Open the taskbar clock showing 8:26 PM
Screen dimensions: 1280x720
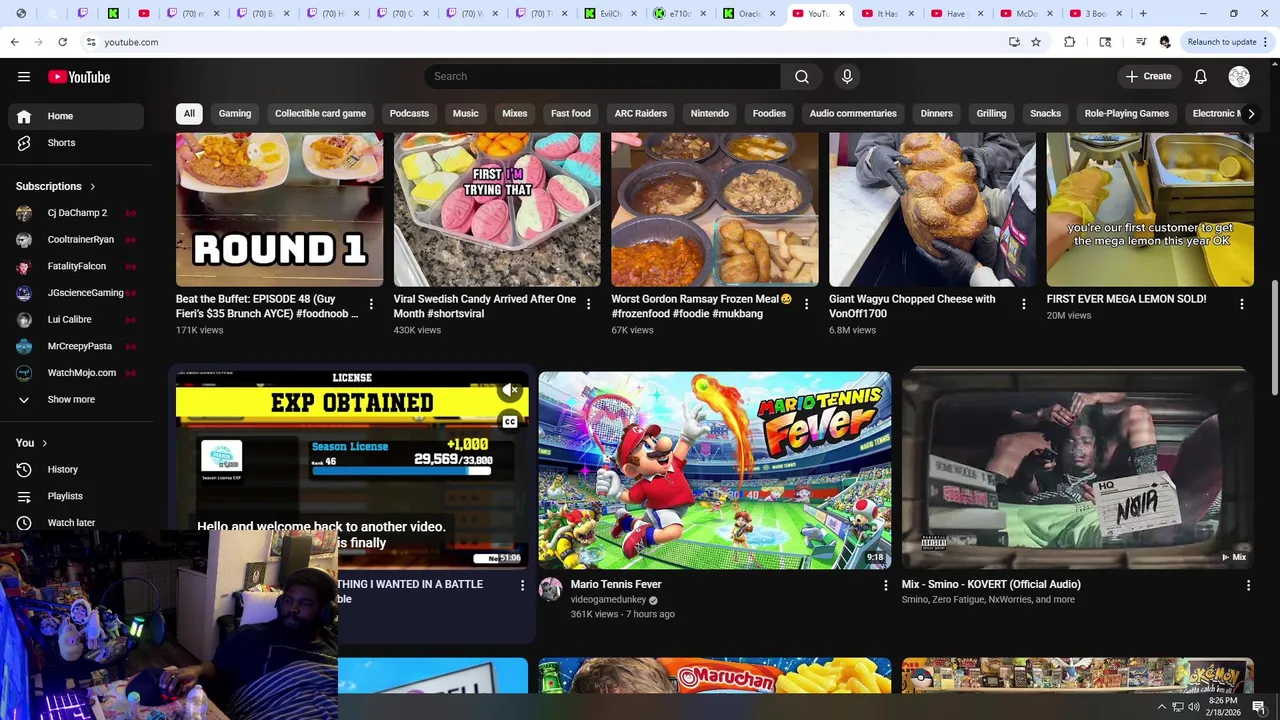1223,707
